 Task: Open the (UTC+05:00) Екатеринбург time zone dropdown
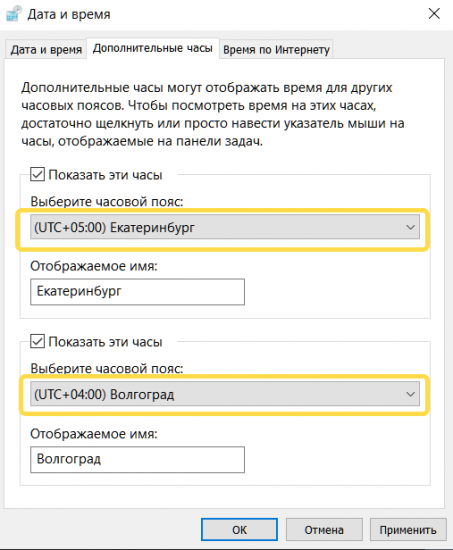(x=225, y=227)
